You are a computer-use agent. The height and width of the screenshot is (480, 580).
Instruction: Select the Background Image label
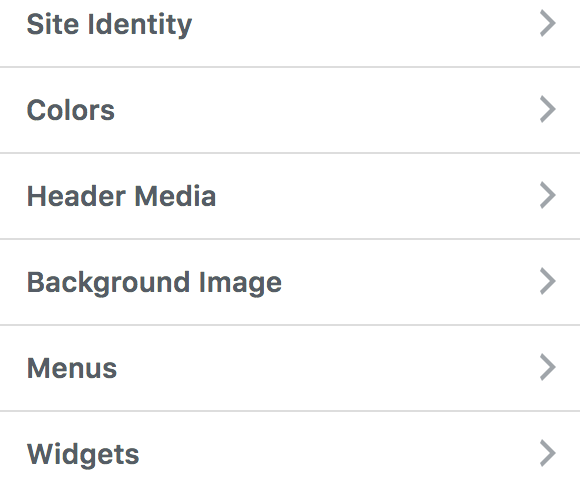click(154, 283)
